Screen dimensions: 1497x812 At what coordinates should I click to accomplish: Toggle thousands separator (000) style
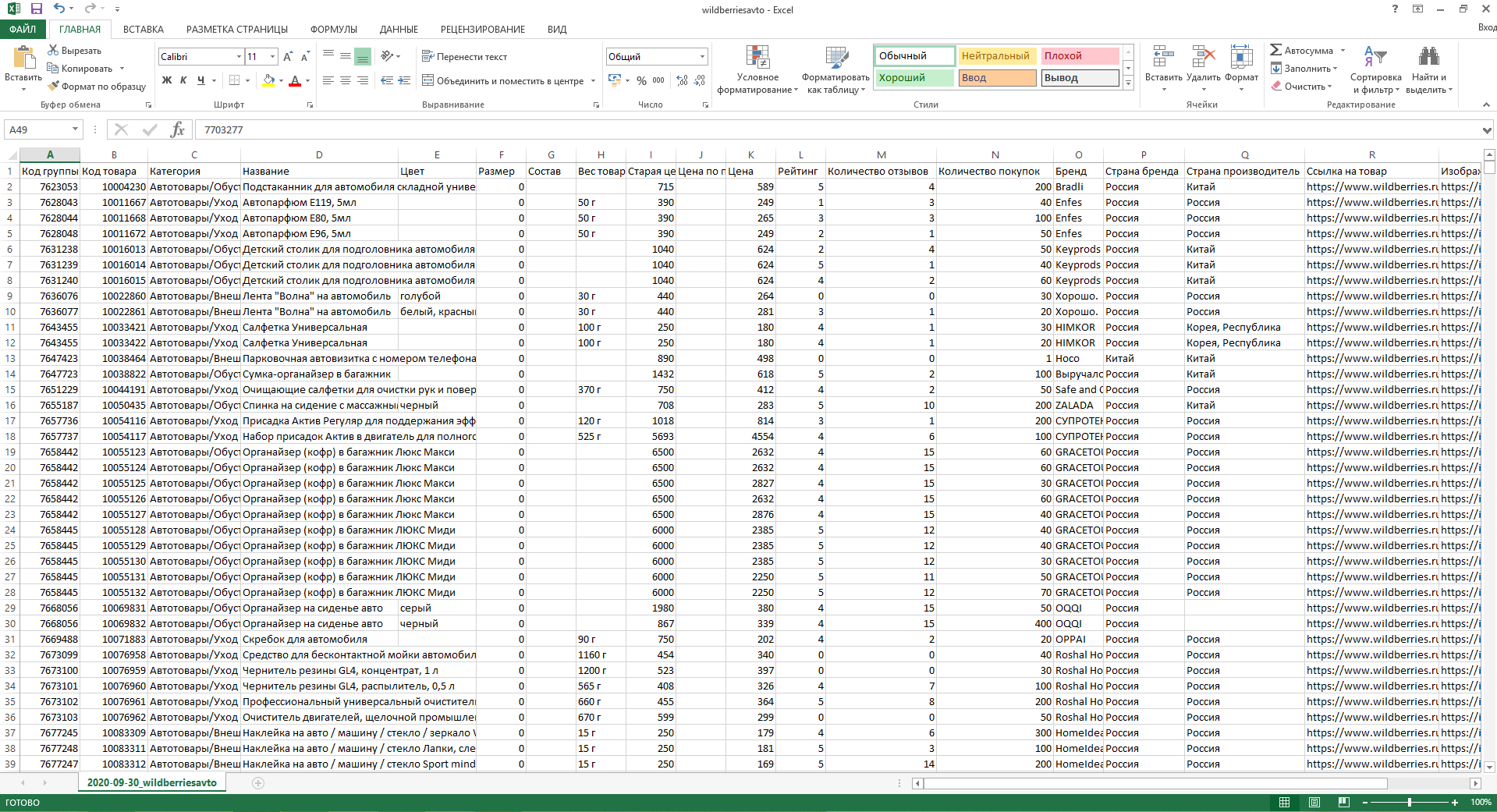659,80
